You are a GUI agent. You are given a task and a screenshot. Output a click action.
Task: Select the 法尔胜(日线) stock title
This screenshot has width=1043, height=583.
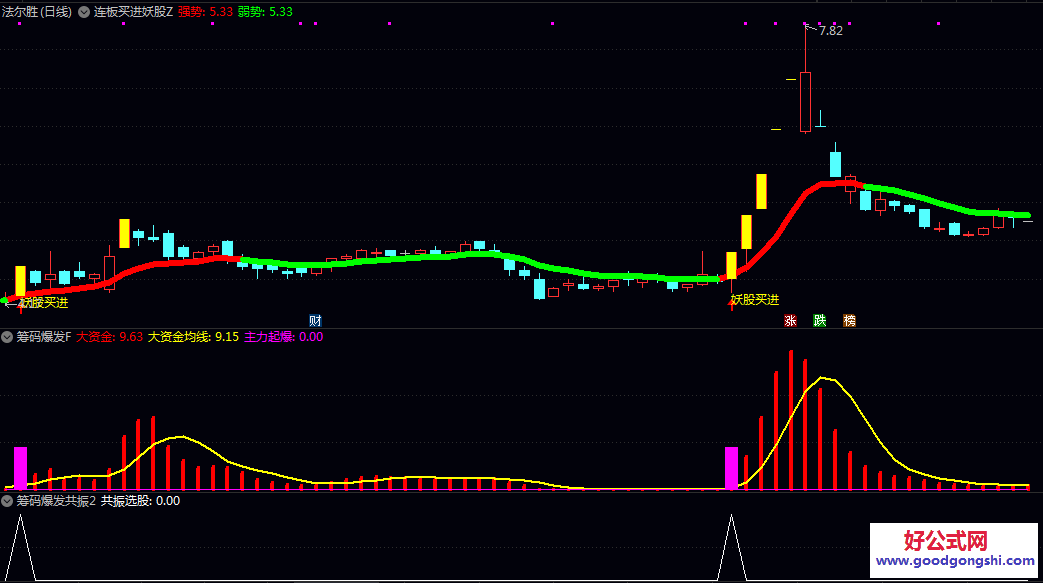pos(37,12)
